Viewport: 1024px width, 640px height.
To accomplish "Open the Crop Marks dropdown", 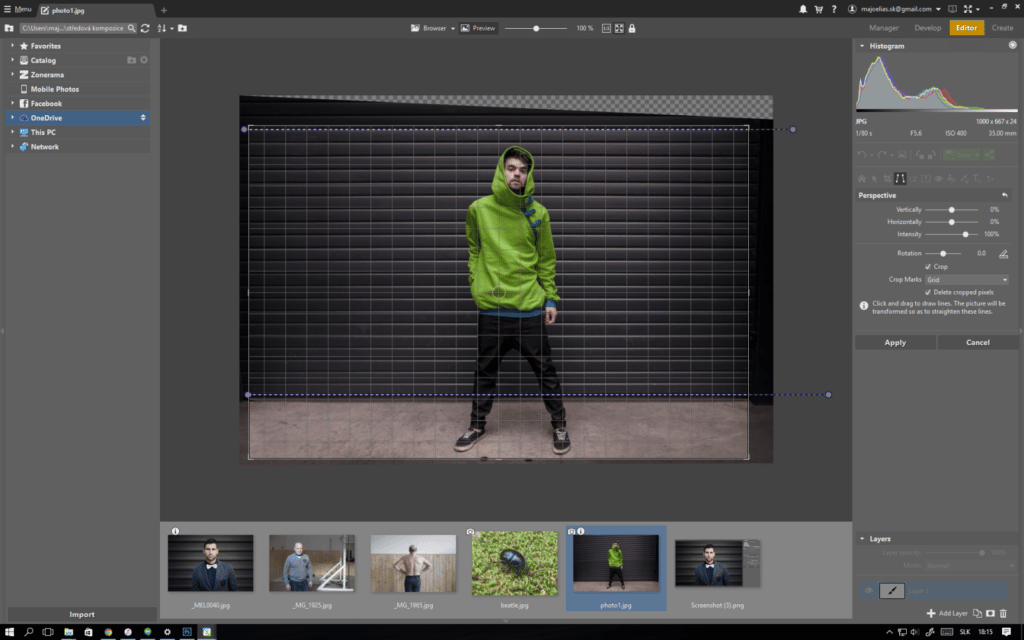I will coord(967,280).
